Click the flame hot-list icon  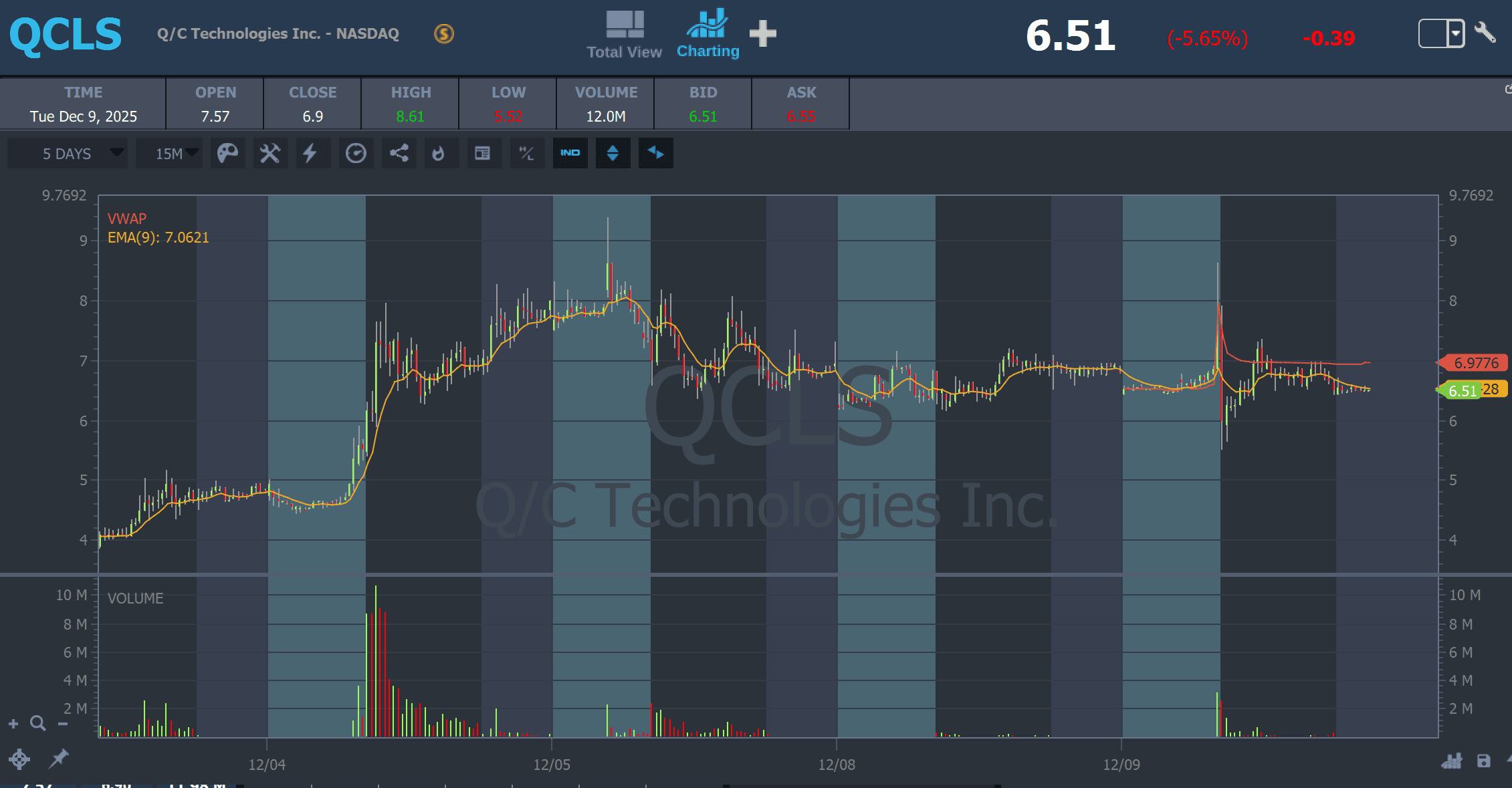click(439, 154)
